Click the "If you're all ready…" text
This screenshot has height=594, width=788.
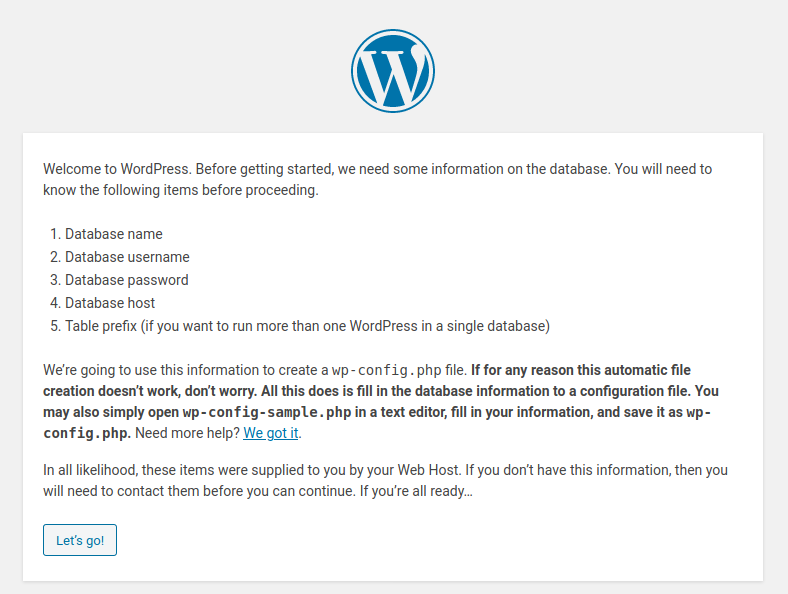point(416,491)
